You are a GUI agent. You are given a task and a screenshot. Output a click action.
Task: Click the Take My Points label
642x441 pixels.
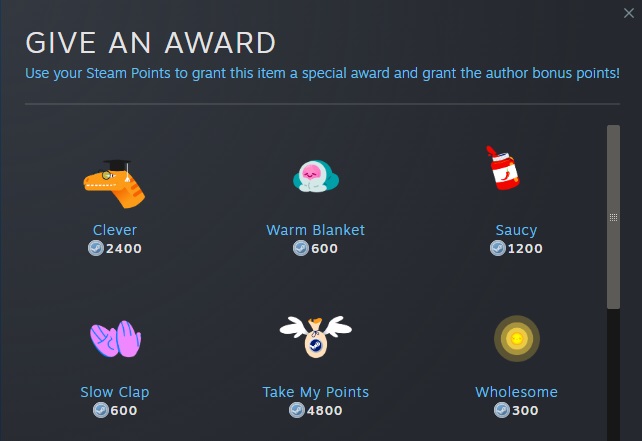click(315, 392)
